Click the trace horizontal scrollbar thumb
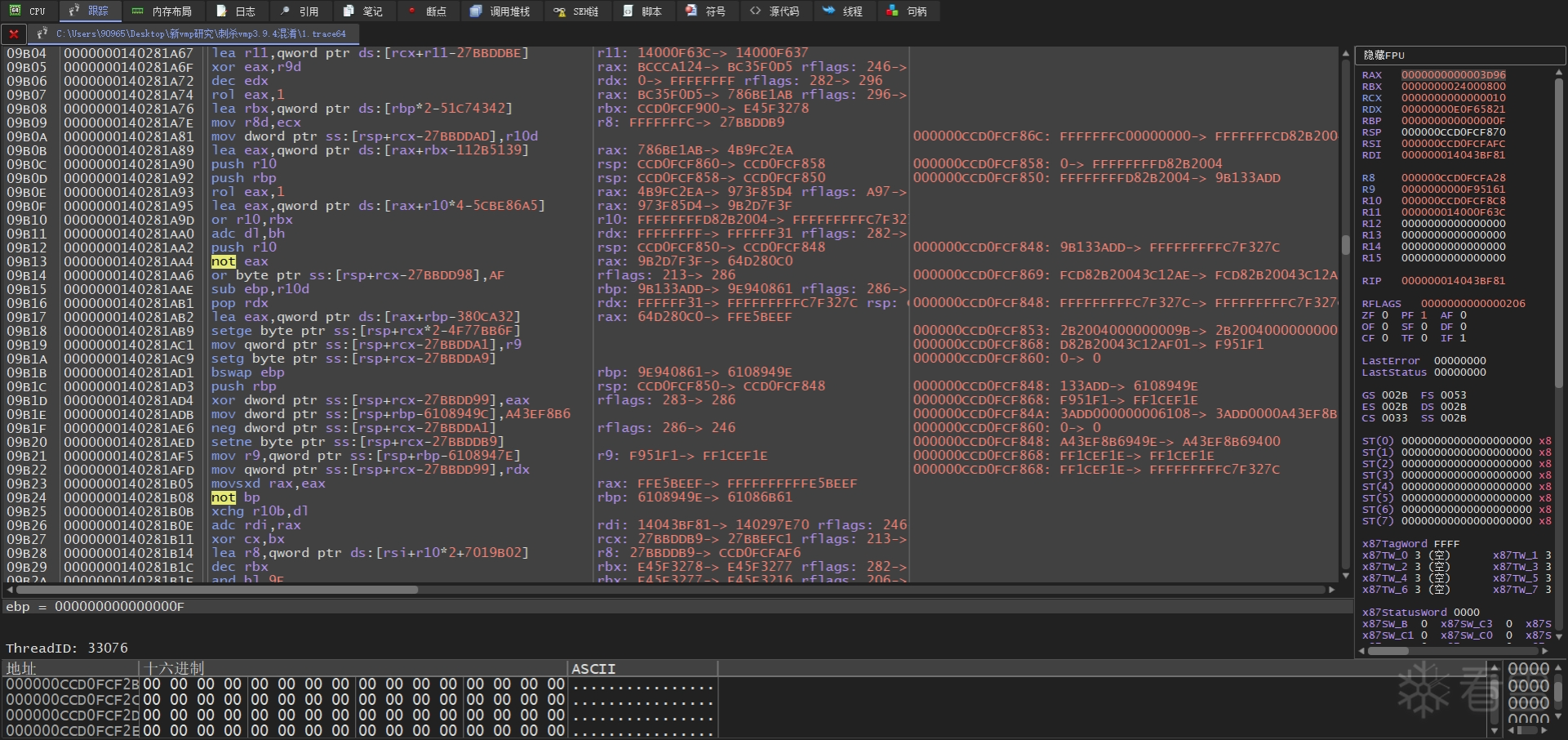Image resolution: width=1568 pixels, height=740 pixels. coord(216,589)
